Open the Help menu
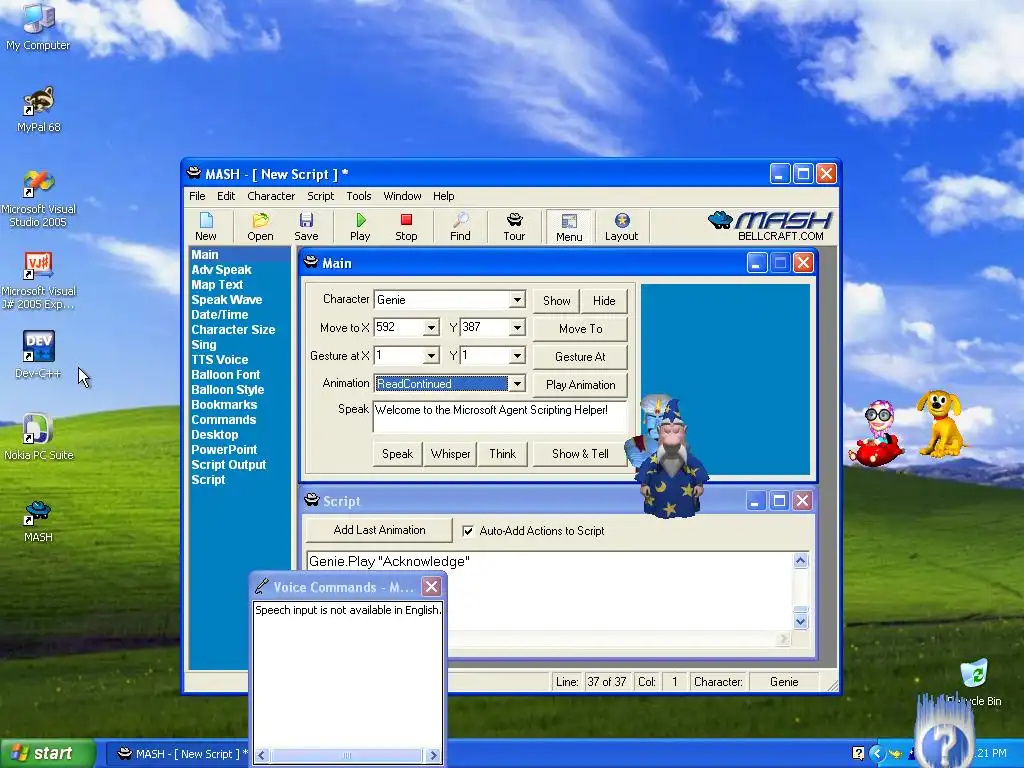This screenshot has width=1024, height=768. [443, 196]
